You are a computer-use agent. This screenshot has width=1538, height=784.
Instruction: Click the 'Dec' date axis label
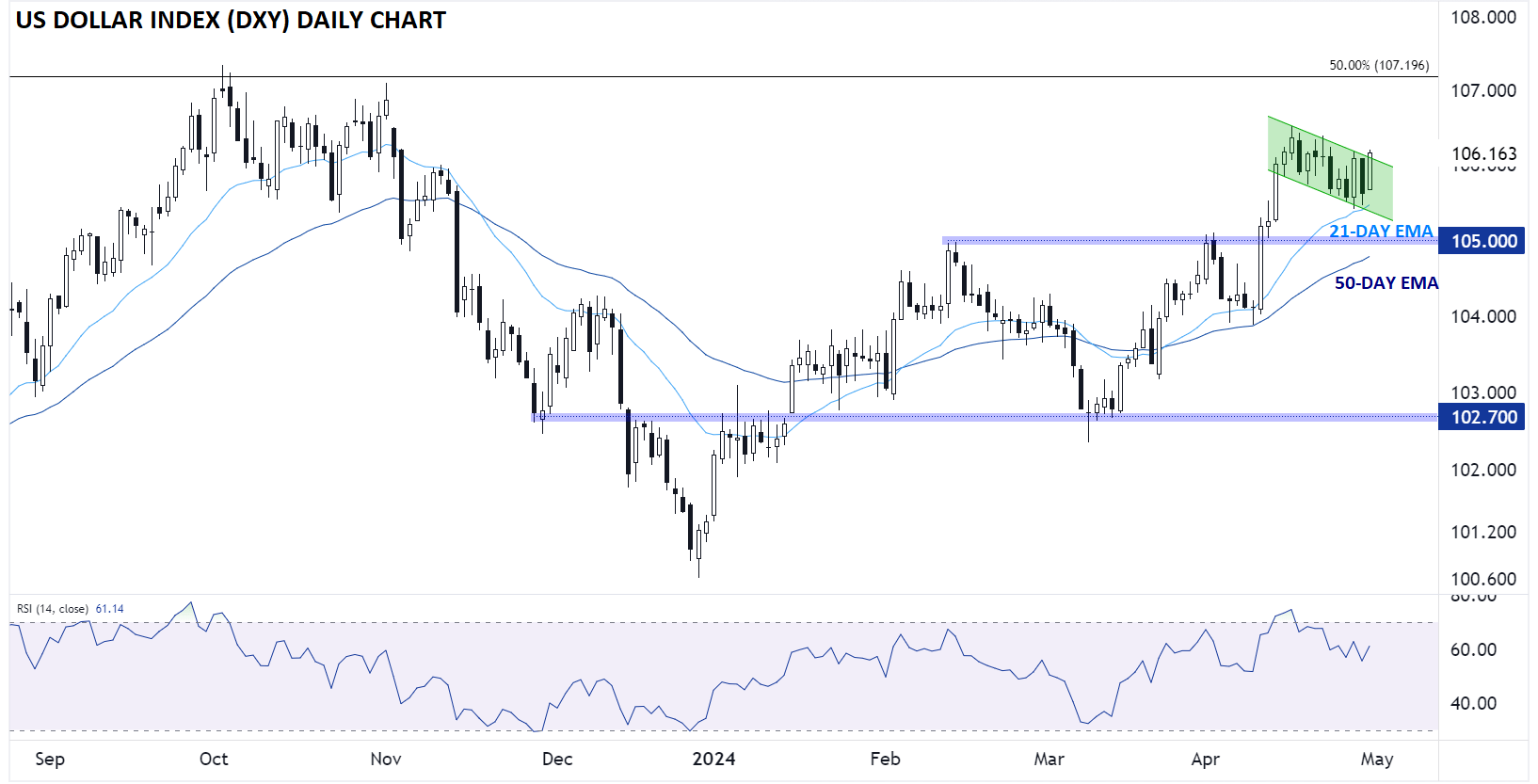tap(557, 759)
